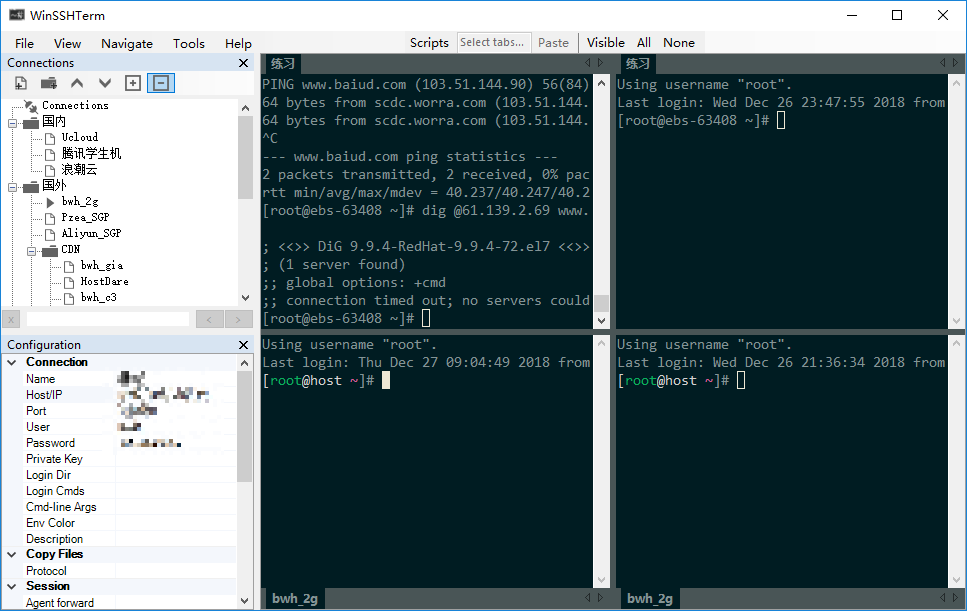This screenshot has height=611, width=967.
Task: Select the 浪潮云 connection
Action: pyautogui.click(x=79, y=170)
